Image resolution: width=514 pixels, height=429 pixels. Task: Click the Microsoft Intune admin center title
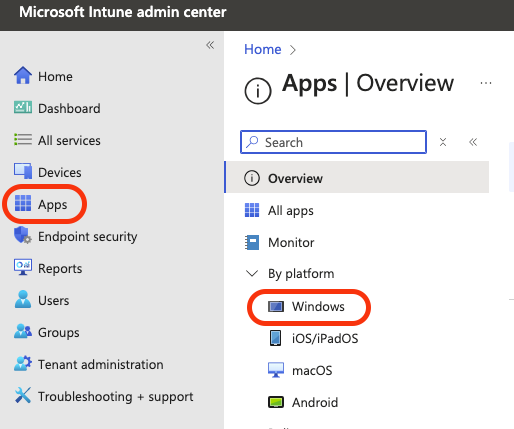123,12
